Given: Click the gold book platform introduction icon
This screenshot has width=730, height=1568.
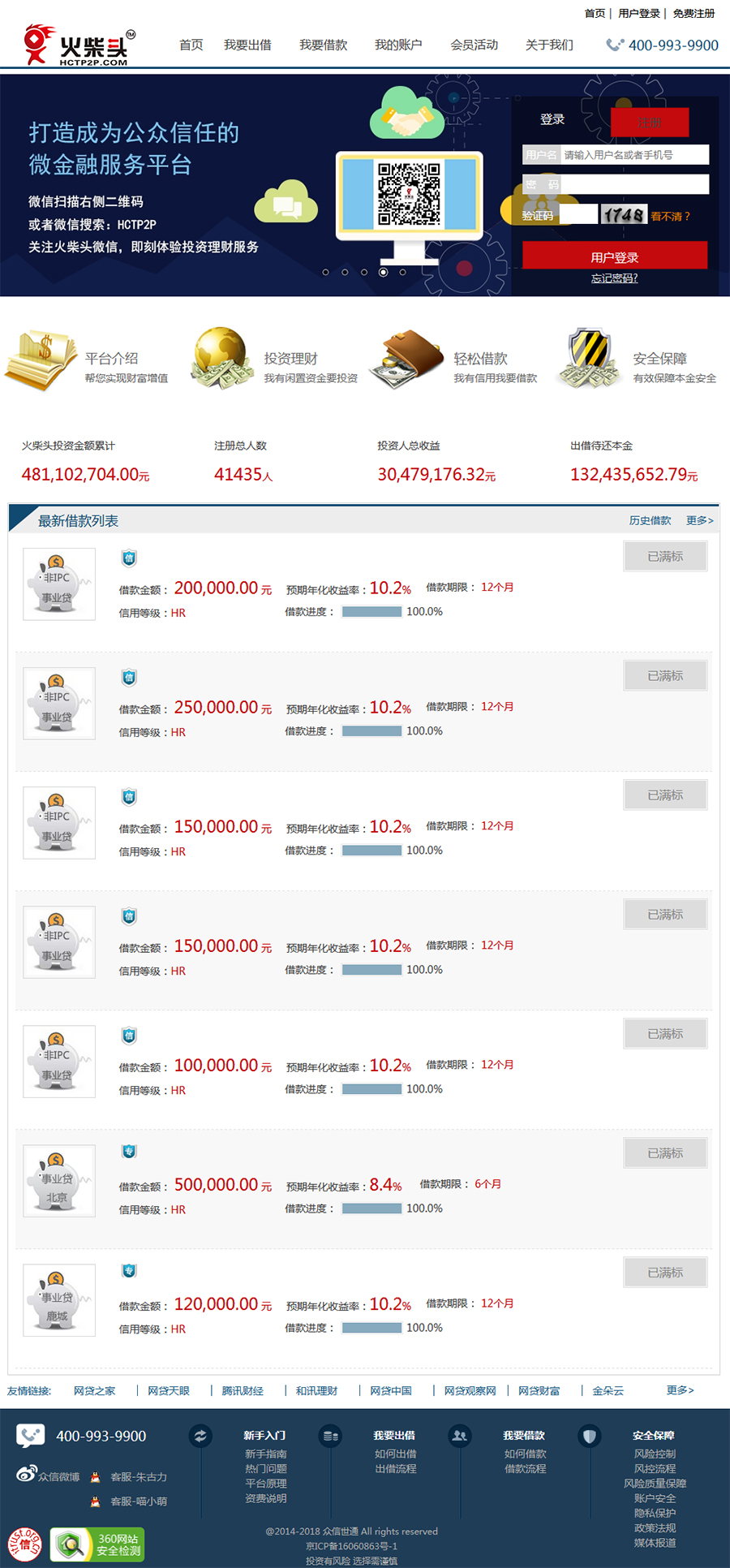Looking at the screenshot, I should (39, 360).
